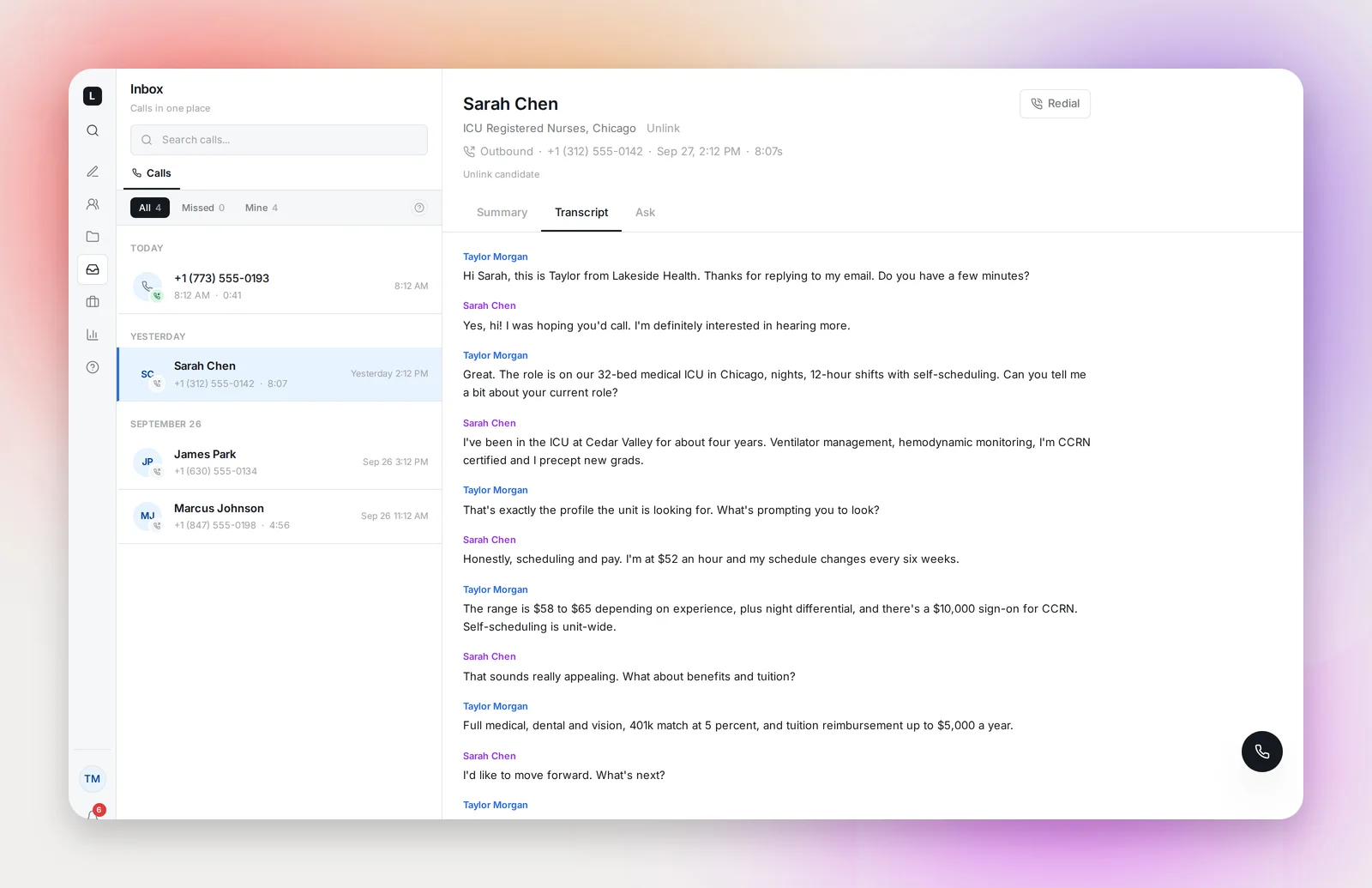Filter calls by All

click(150, 208)
